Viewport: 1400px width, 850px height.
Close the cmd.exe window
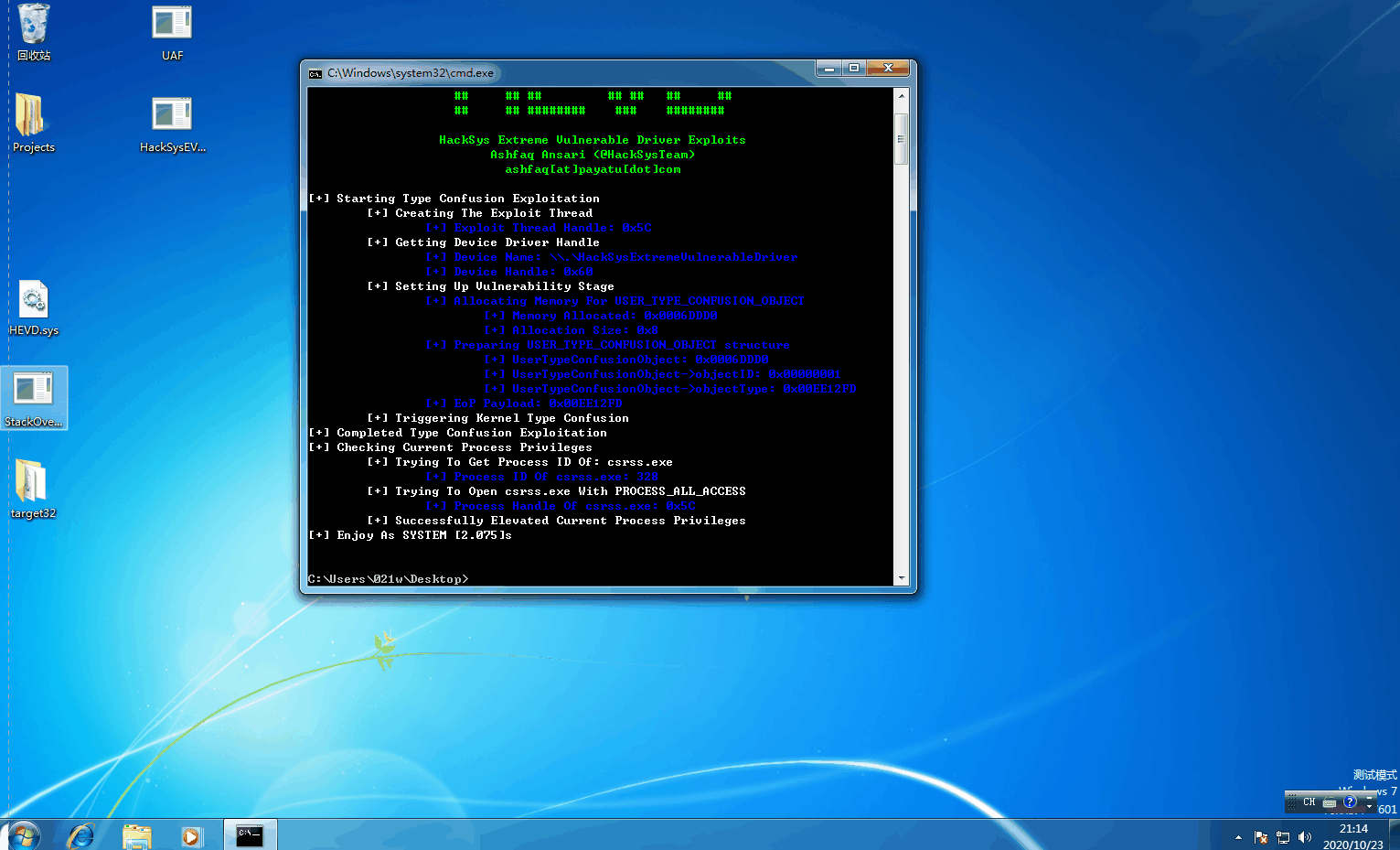tap(887, 69)
